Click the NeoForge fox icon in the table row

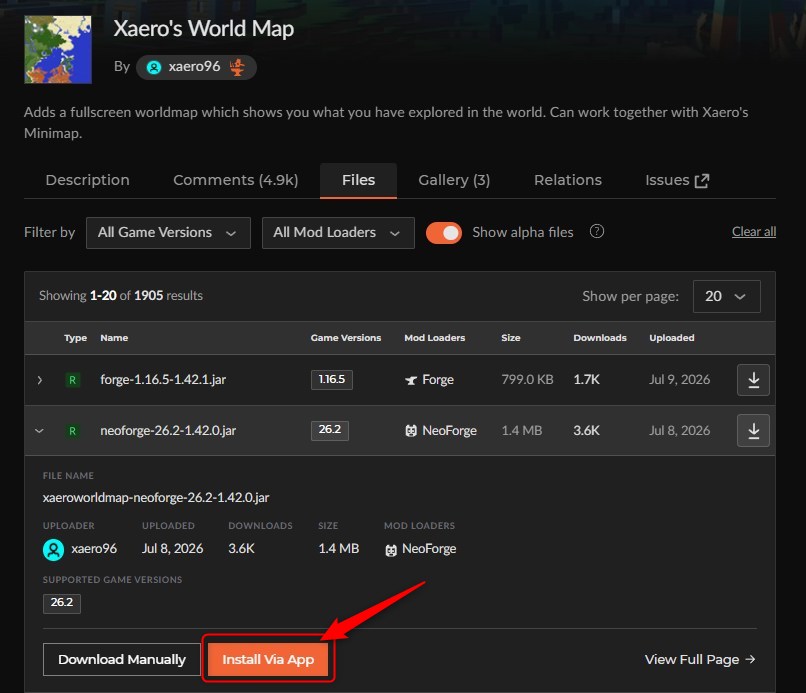click(411, 431)
